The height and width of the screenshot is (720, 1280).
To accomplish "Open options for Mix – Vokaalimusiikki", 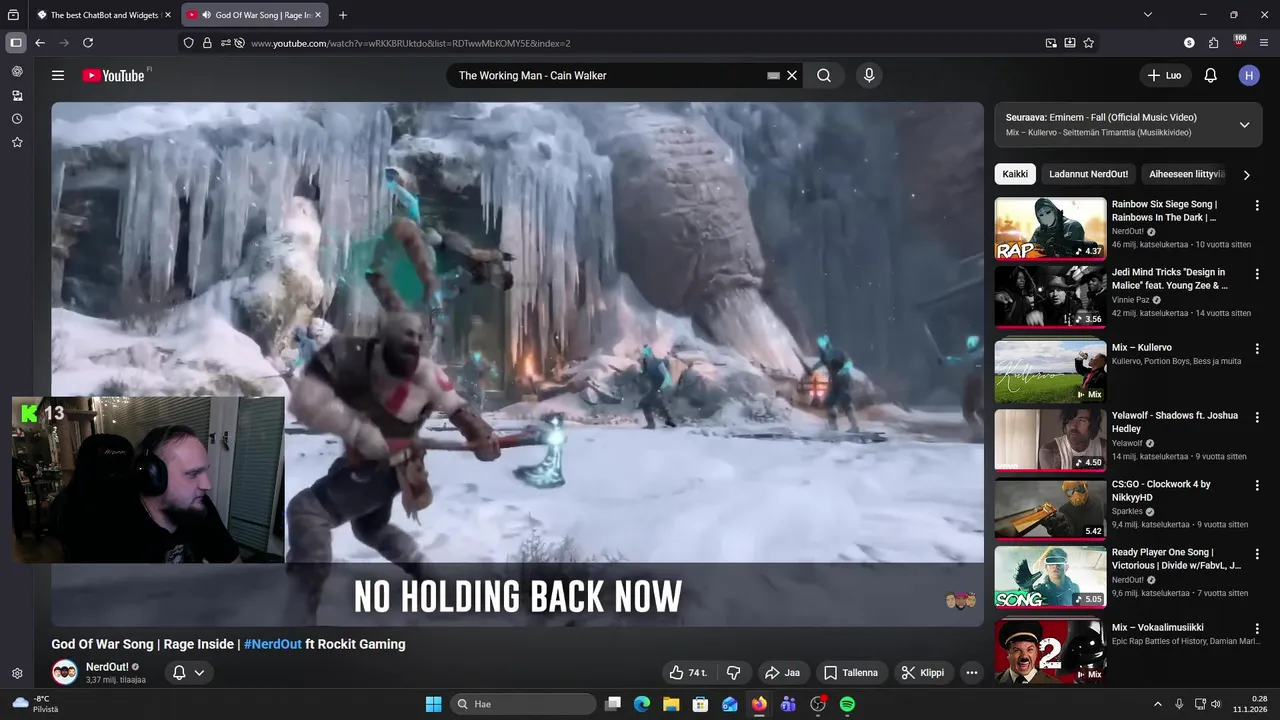I will point(1257,628).
